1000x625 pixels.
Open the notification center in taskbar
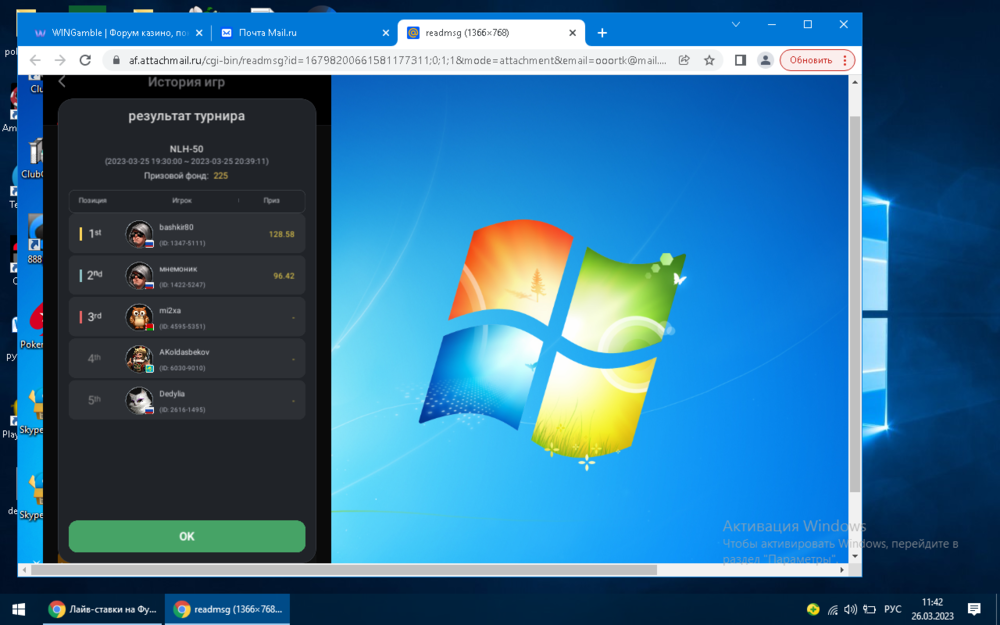pos(974,609)
